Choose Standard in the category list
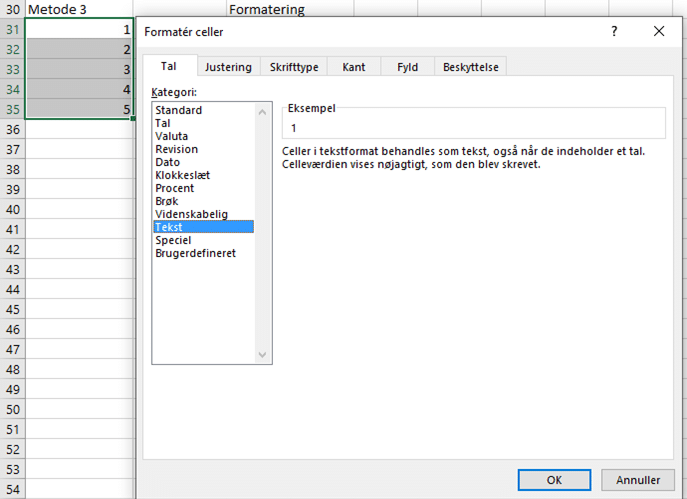 click(x=179, y=110)
